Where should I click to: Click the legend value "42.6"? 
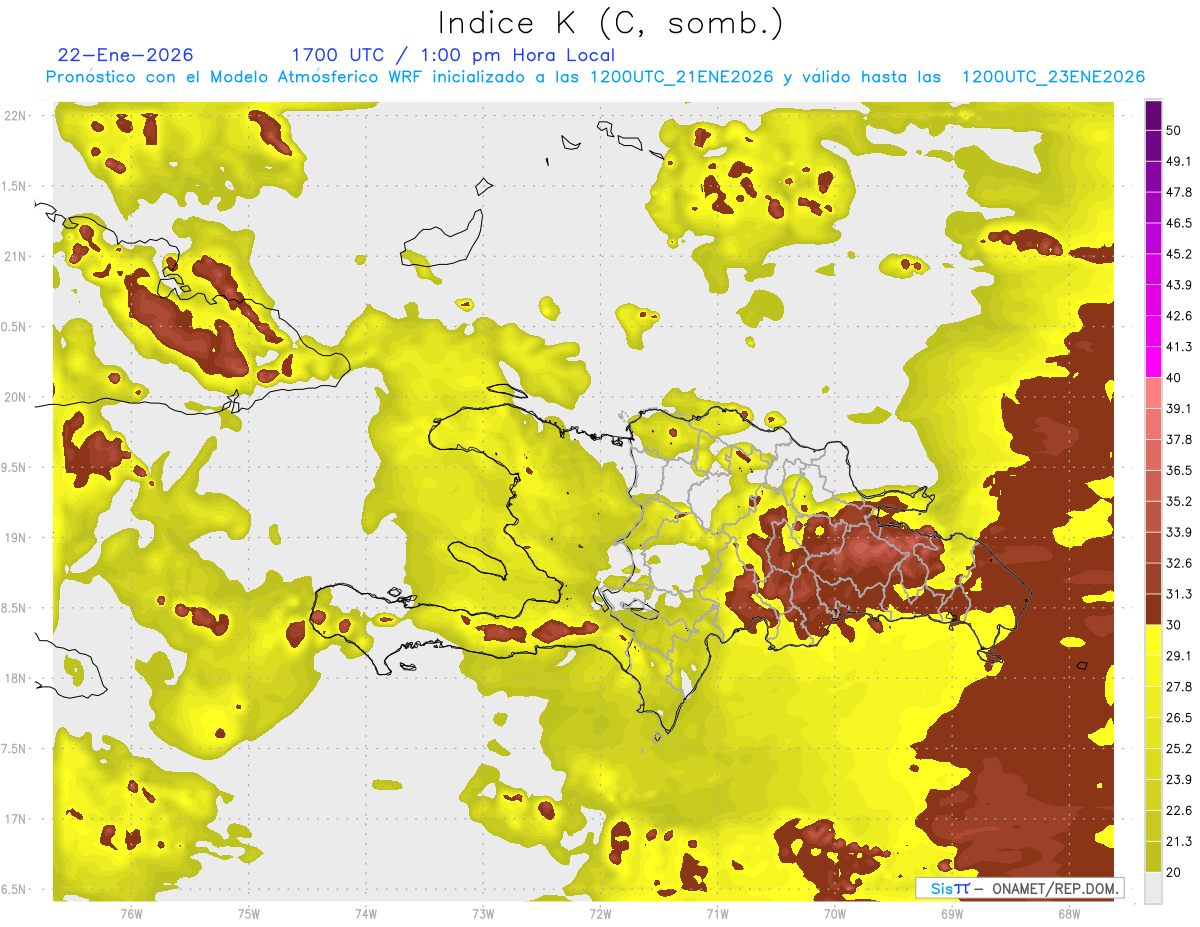[x=1179, y=316]
